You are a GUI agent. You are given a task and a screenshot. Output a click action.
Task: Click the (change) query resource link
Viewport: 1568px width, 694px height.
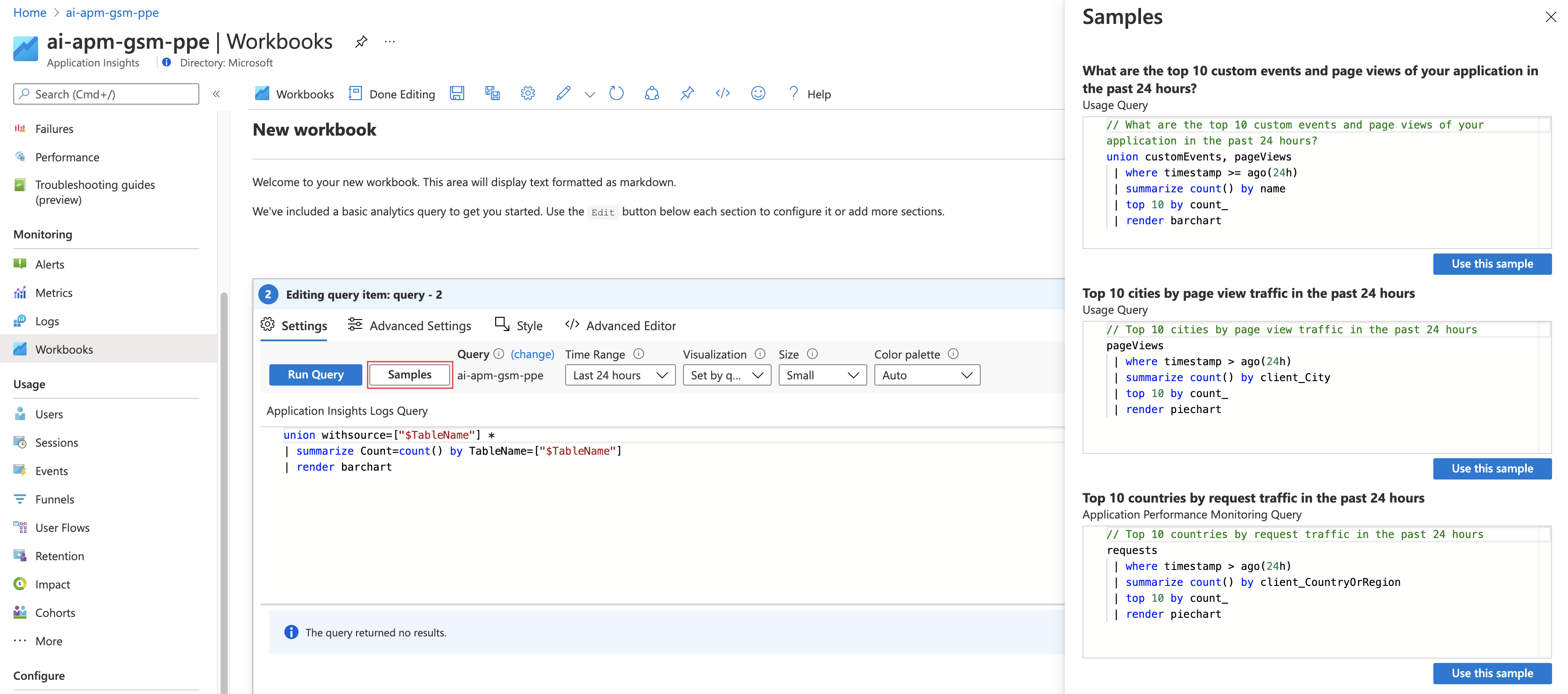tap(532, 354)
